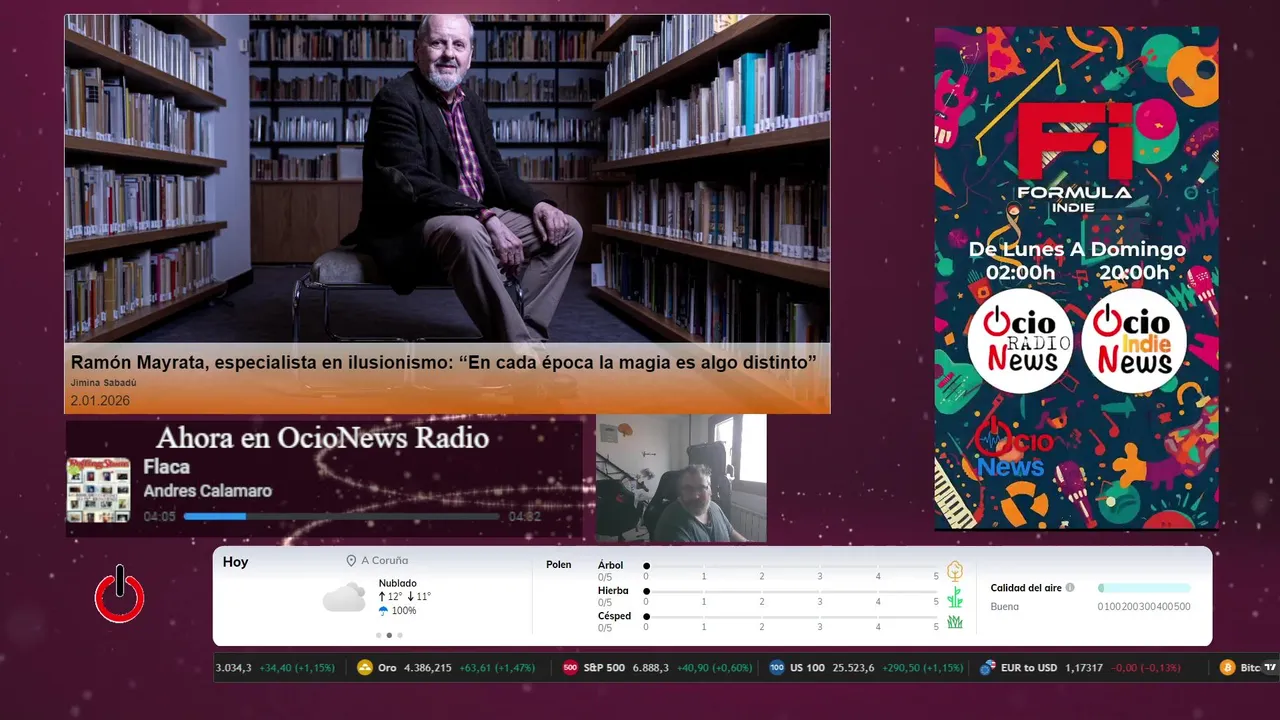Click the US 100 ticker label
1280x720 pixels.
pos(806,668)
